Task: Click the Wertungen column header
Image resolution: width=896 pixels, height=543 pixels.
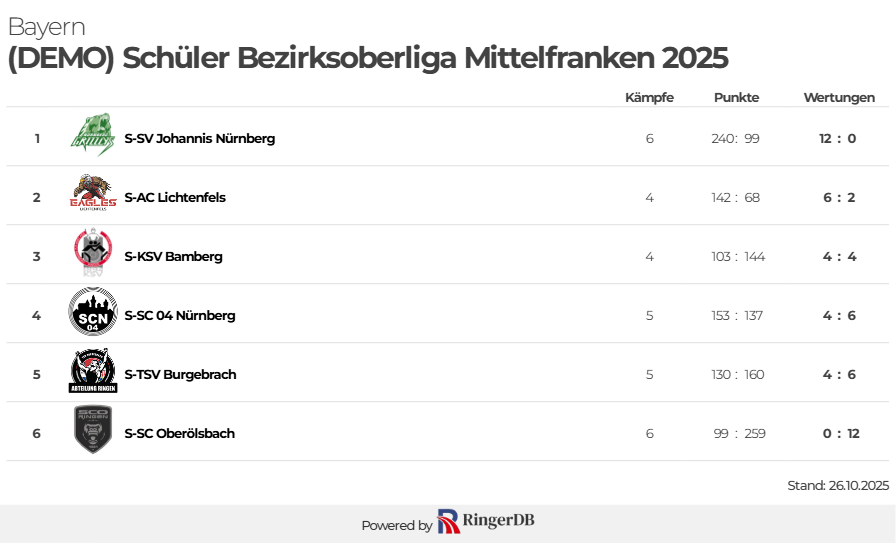Action: tap(839, 97)
